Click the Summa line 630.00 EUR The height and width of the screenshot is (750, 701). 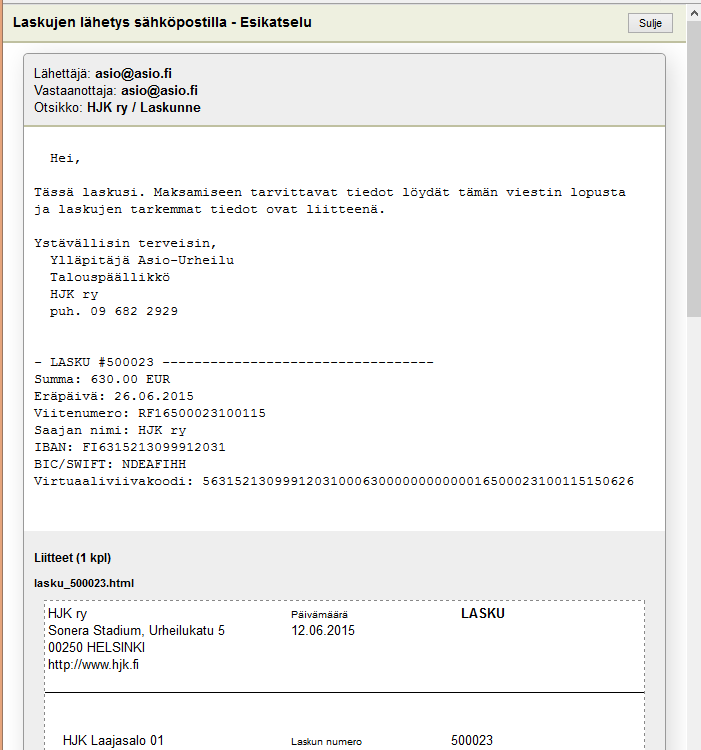click(102, 379)
